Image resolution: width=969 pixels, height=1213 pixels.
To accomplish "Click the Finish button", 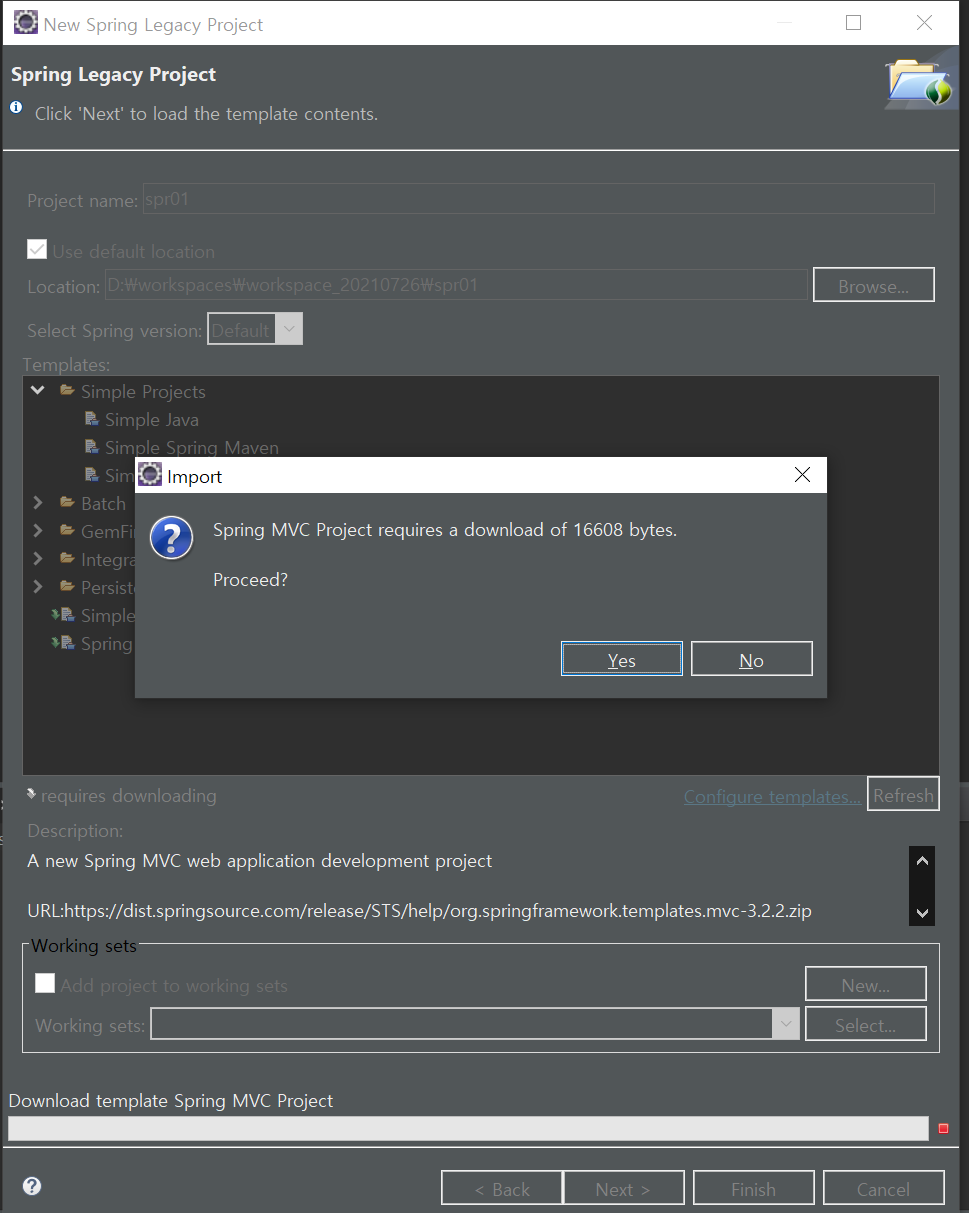I will (753, 1188).
